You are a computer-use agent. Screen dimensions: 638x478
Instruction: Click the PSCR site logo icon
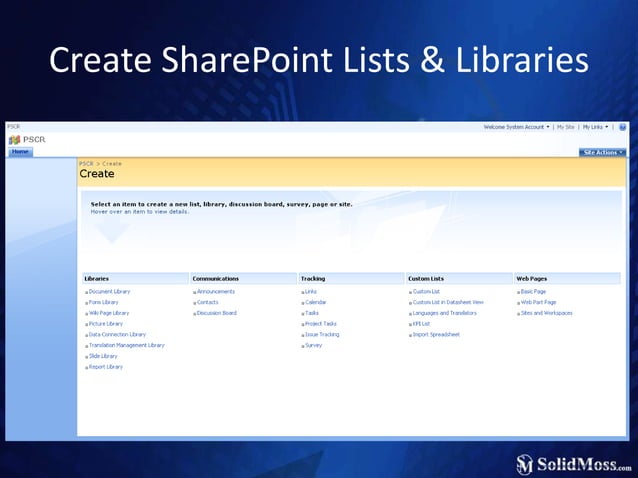15,140
